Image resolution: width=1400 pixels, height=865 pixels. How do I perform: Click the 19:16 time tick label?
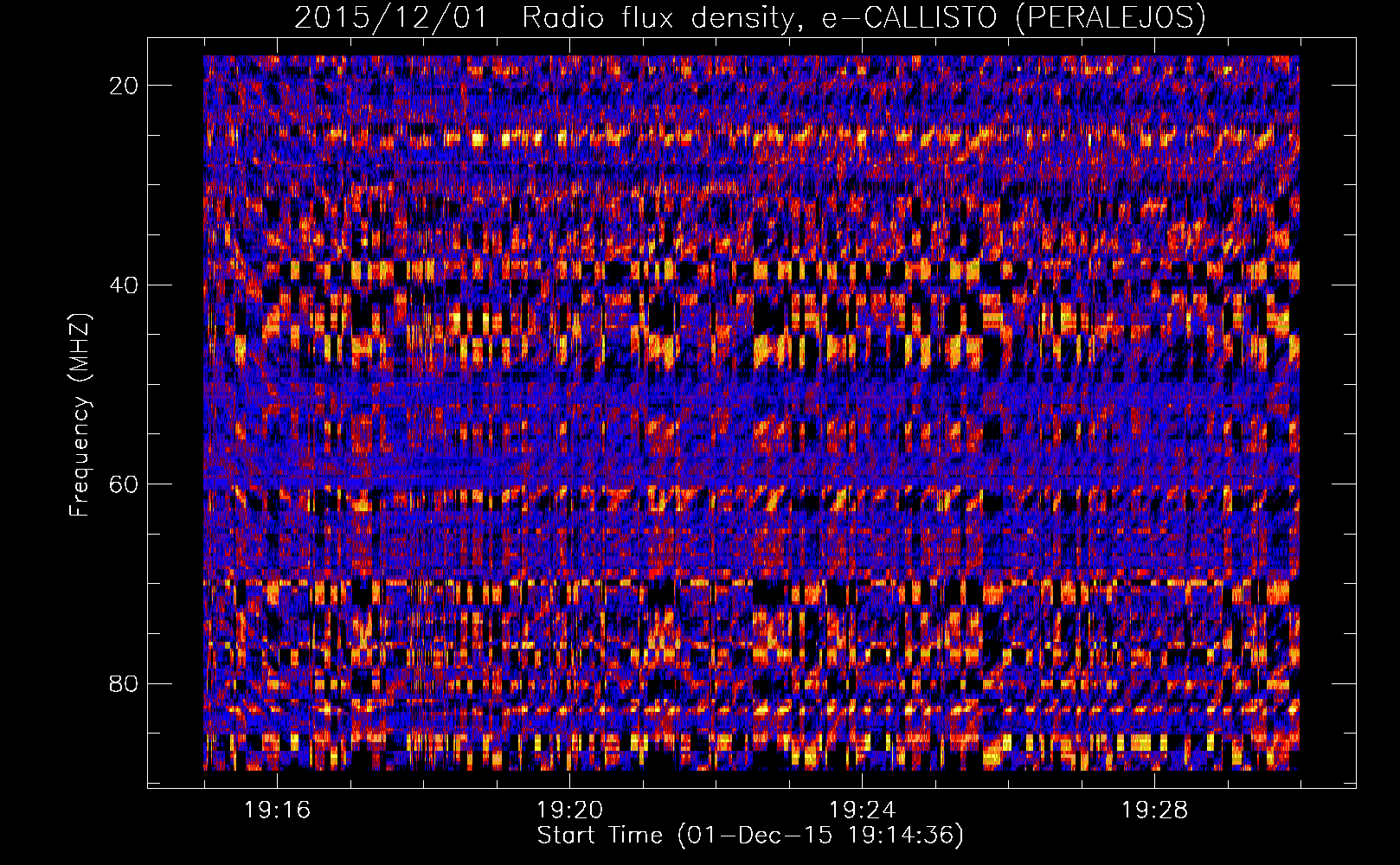[277, 810]
